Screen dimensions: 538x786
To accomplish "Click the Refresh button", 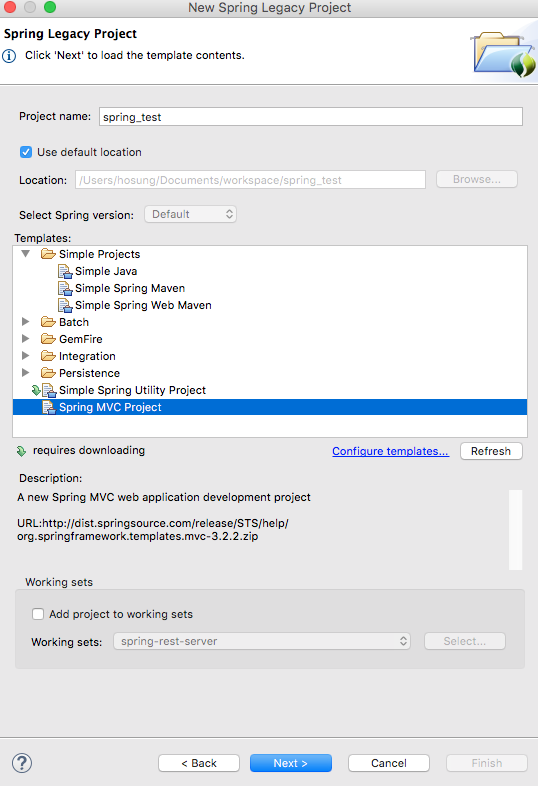I will point(491,451).
